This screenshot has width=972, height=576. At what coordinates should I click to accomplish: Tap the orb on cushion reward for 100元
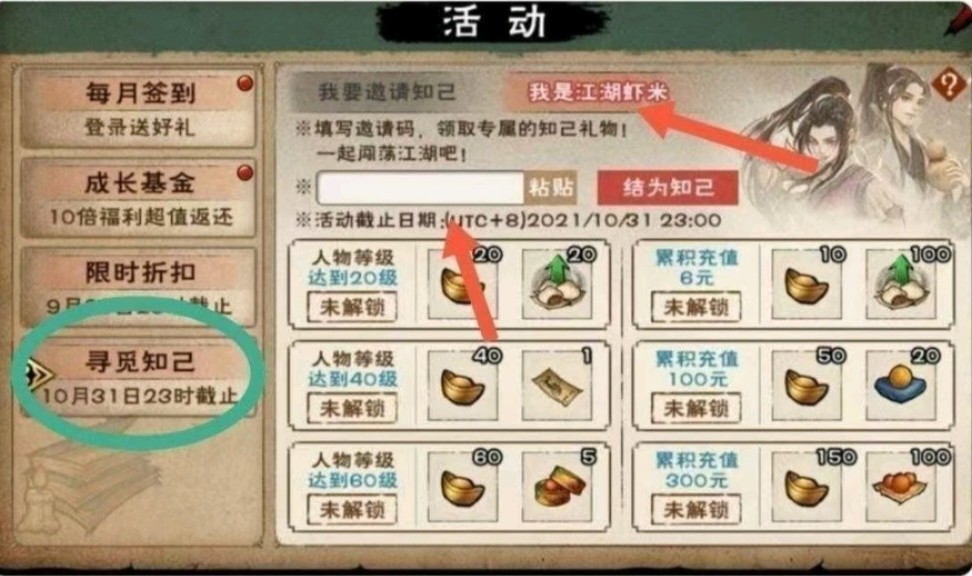point(901,386)
